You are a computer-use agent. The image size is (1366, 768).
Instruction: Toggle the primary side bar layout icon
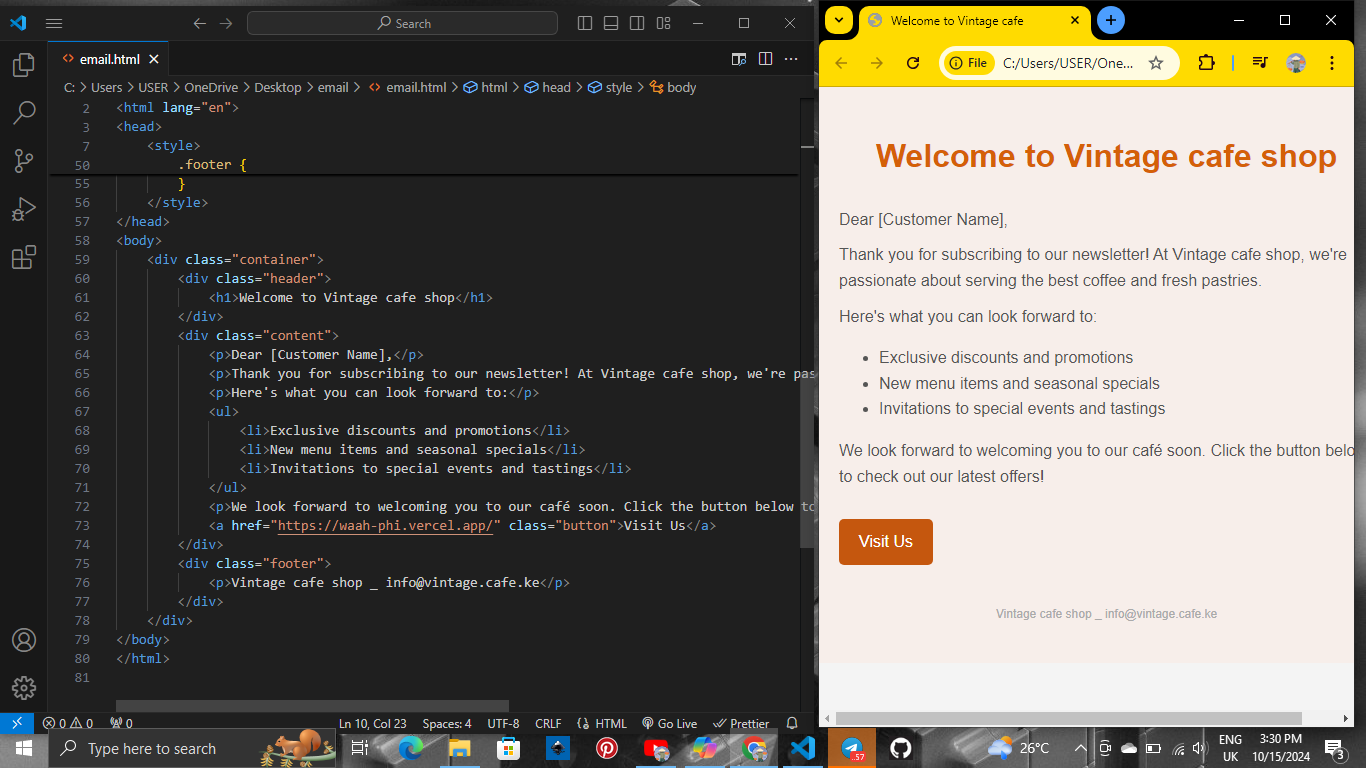pos(586,23)
